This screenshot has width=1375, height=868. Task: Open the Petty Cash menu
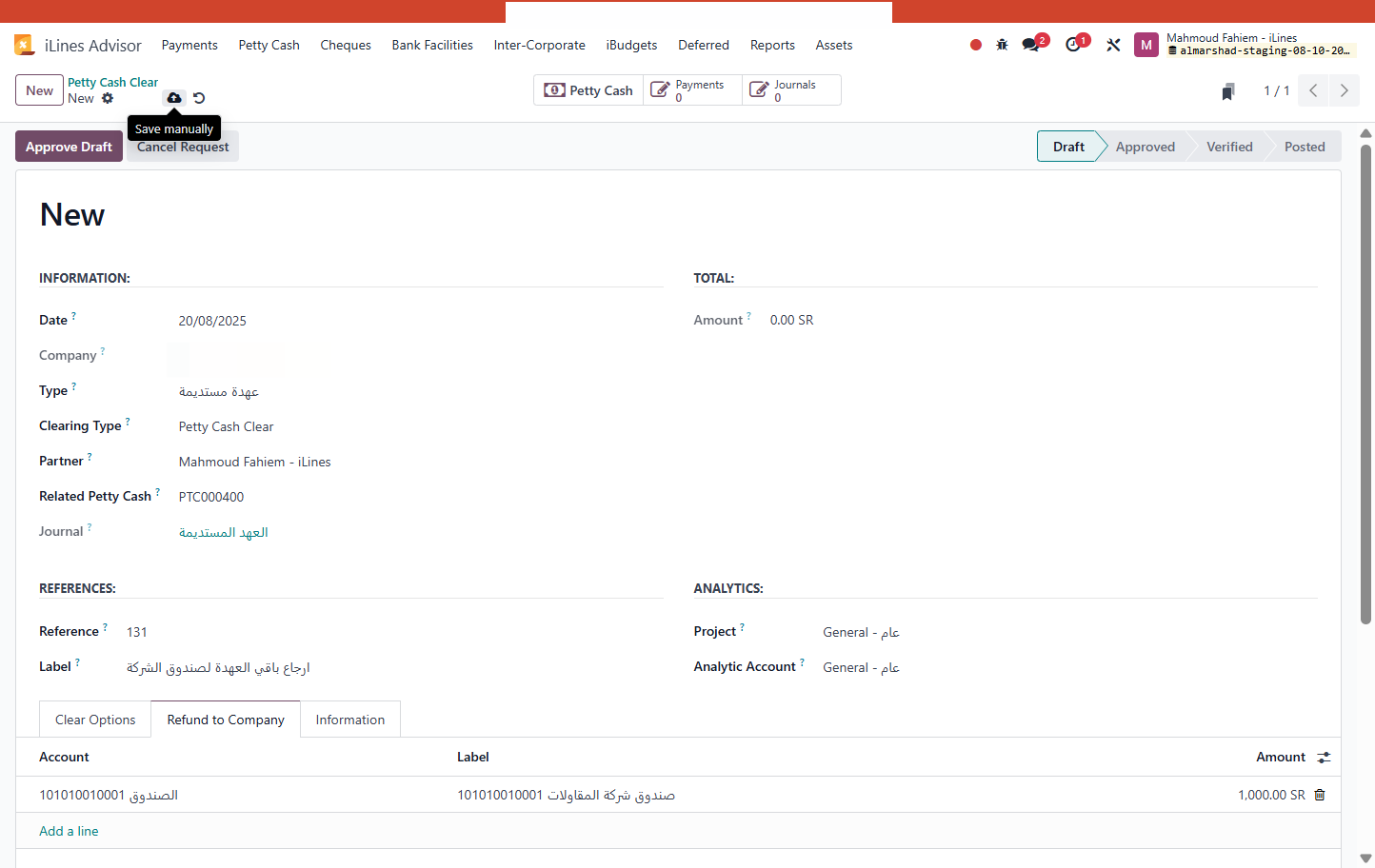coord(269,45)
